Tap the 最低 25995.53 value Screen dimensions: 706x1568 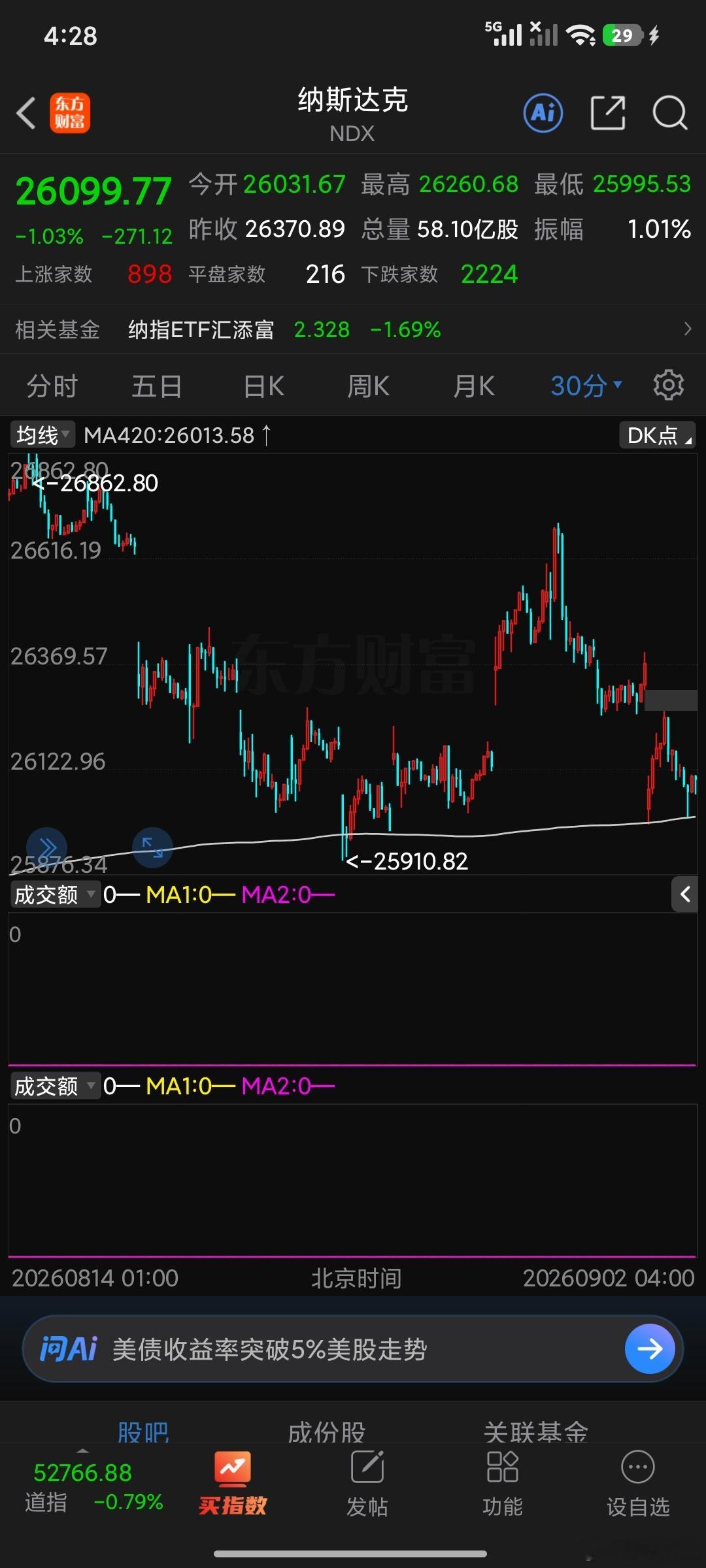642,184
